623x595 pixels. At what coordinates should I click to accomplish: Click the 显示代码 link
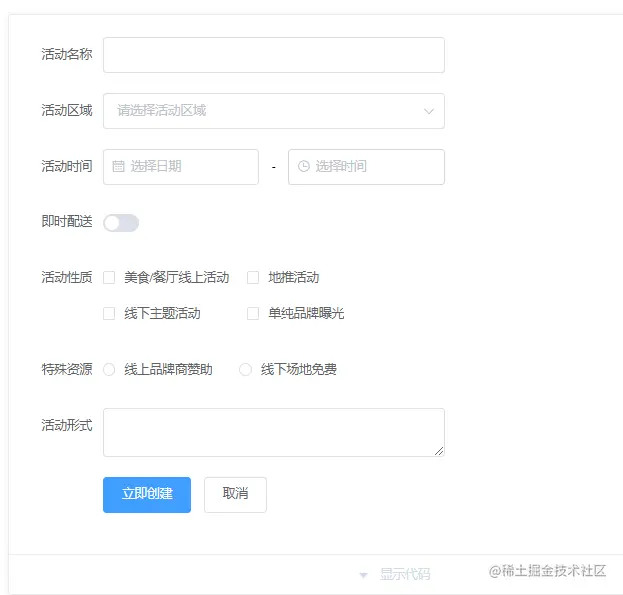pyautogui.click(x=405, y=574)
